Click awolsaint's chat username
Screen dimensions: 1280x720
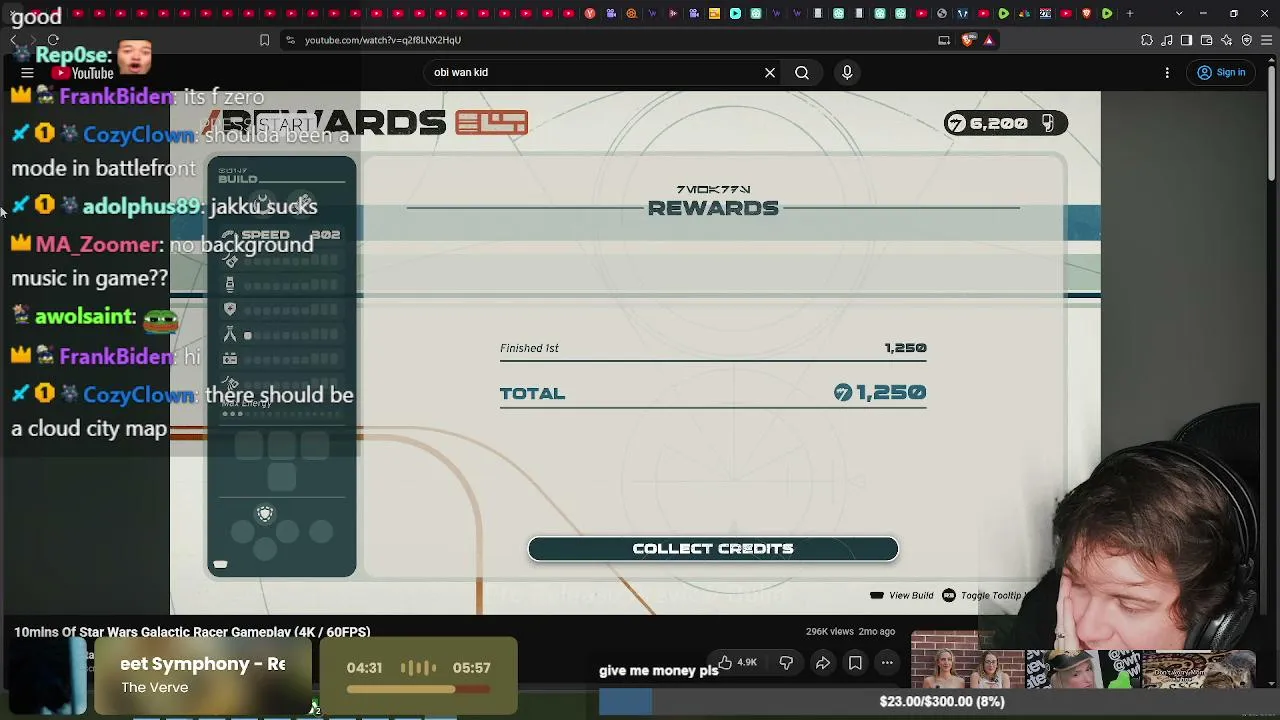[85, 317]
